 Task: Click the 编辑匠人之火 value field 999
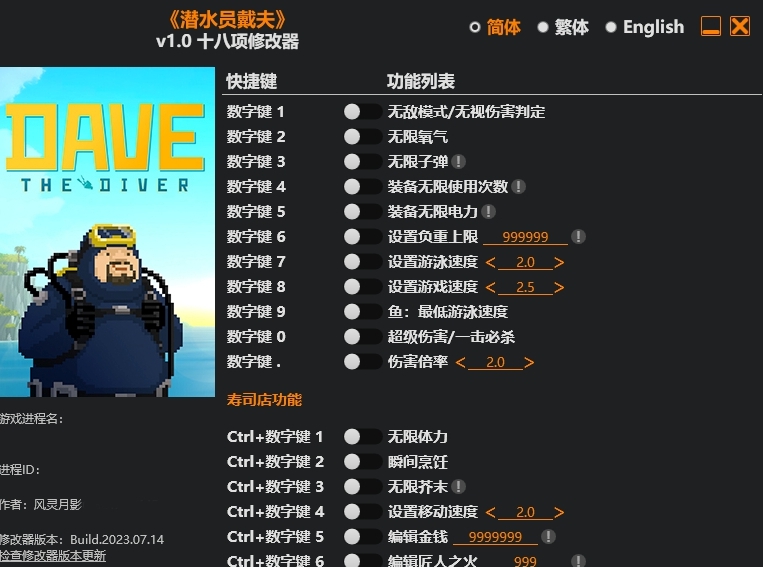(x=525, y=561)
